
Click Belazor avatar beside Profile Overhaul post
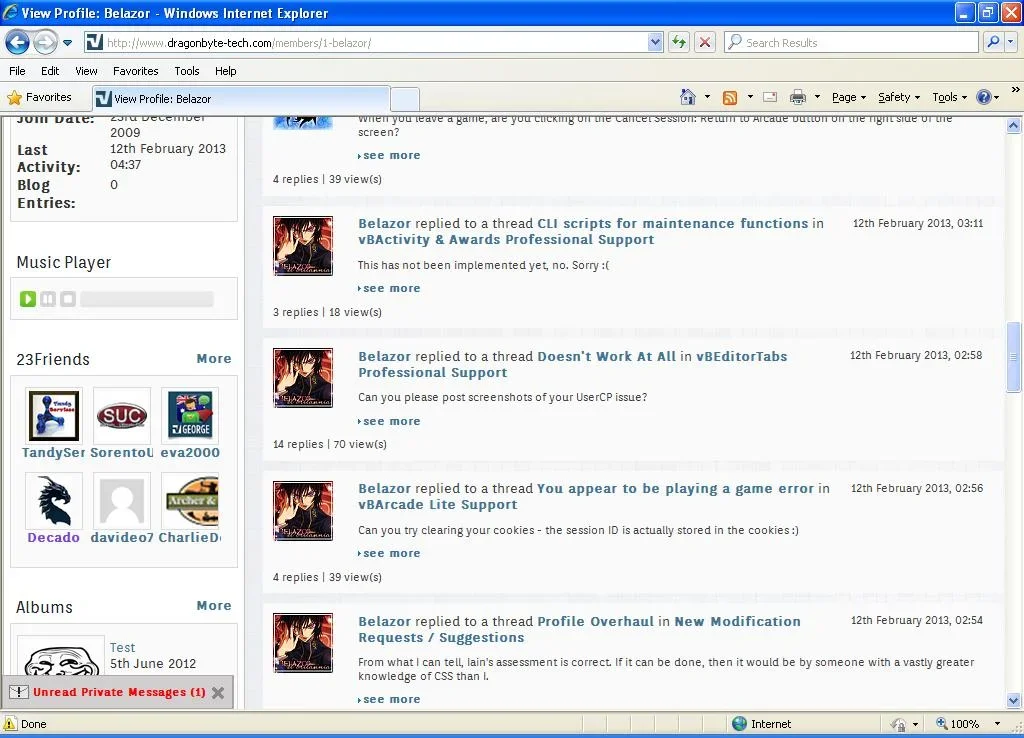[303, 643]
